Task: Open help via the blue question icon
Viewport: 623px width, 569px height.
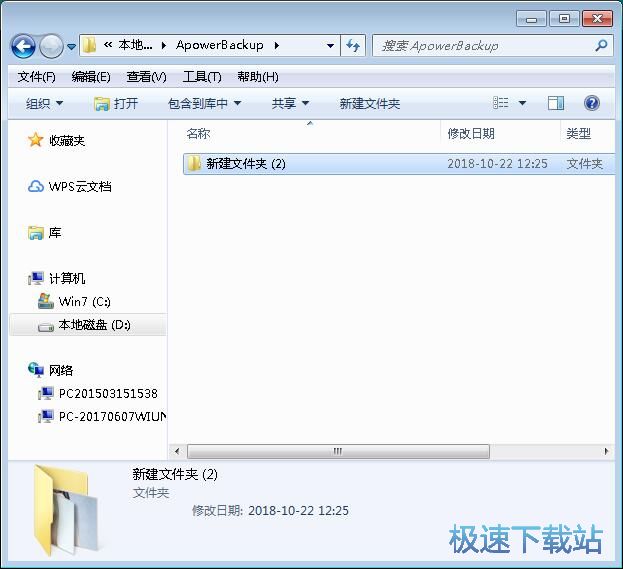Action: (x=592, y=103)
